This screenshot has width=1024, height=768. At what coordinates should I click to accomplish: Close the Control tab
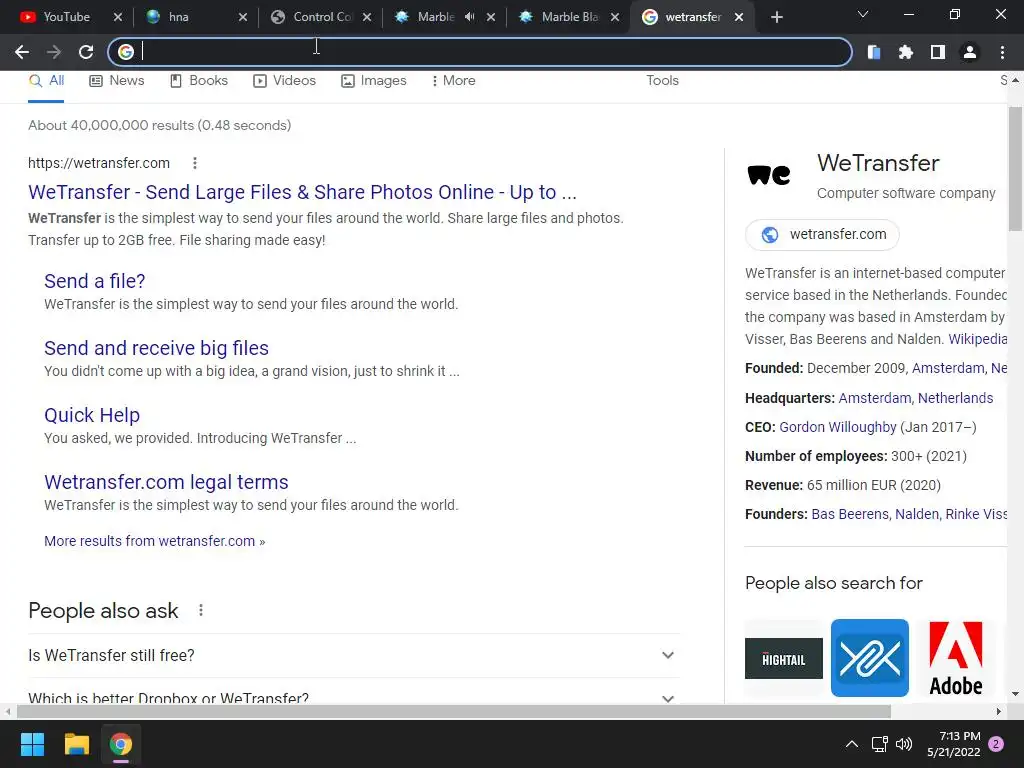tap(367, 17)
